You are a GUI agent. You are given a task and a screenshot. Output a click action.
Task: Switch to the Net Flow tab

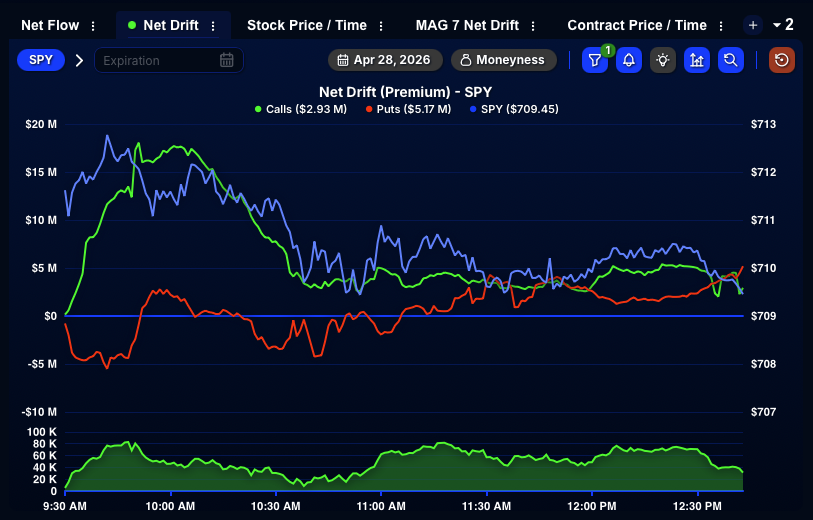50,25
